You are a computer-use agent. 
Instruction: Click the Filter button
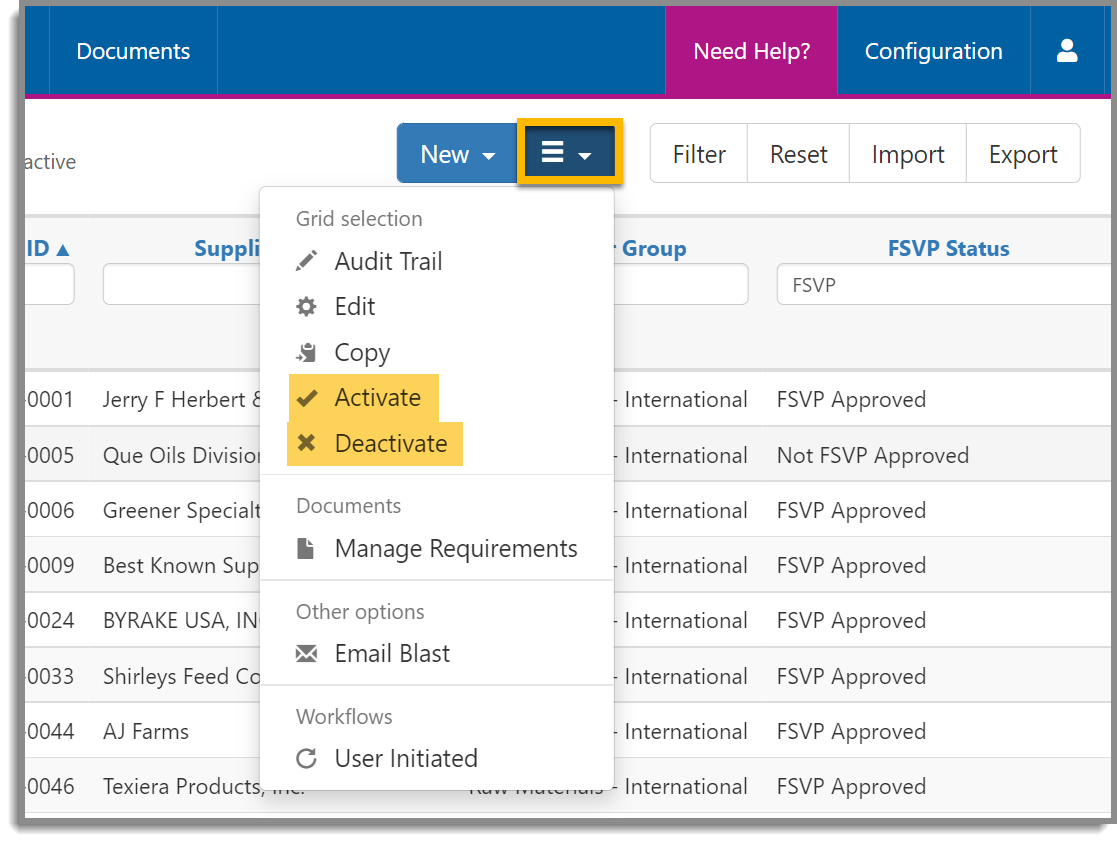(x=699, y=154)
